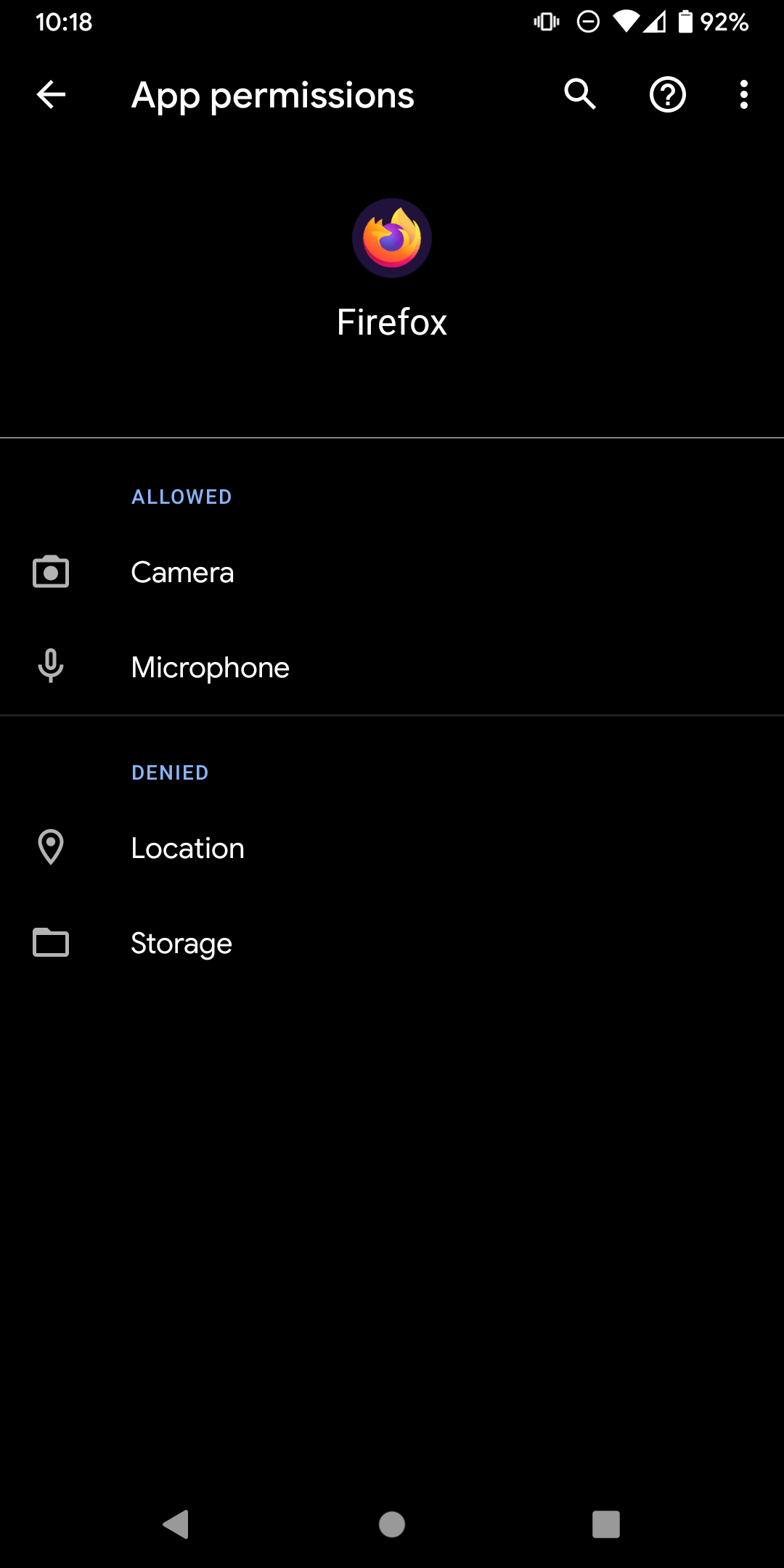This screenshot has width=784, height=1568.
Task: Tap the Camera permission icon
Action: tap(50, 572)
